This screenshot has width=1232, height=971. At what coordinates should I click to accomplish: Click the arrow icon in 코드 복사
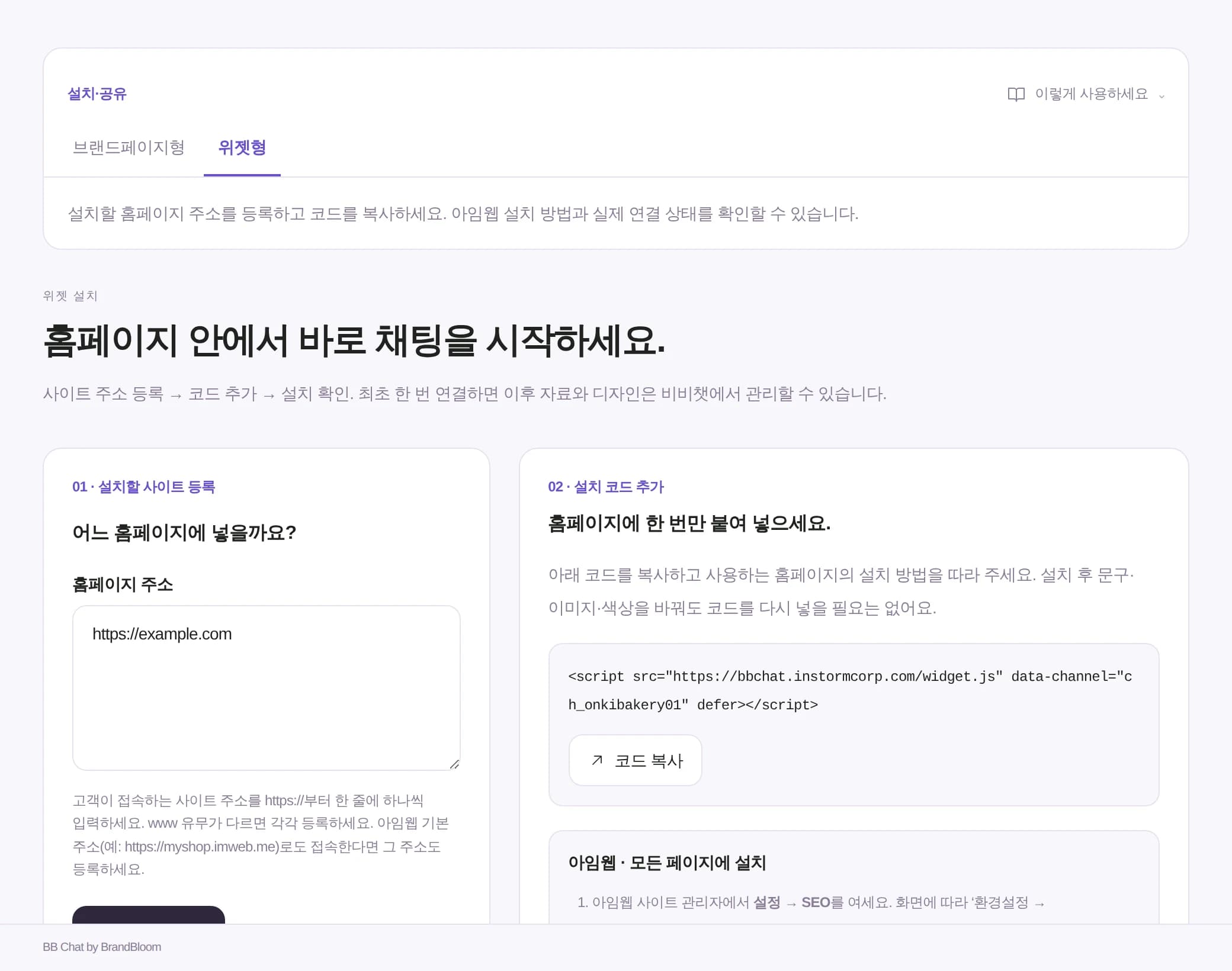(597, 760)
